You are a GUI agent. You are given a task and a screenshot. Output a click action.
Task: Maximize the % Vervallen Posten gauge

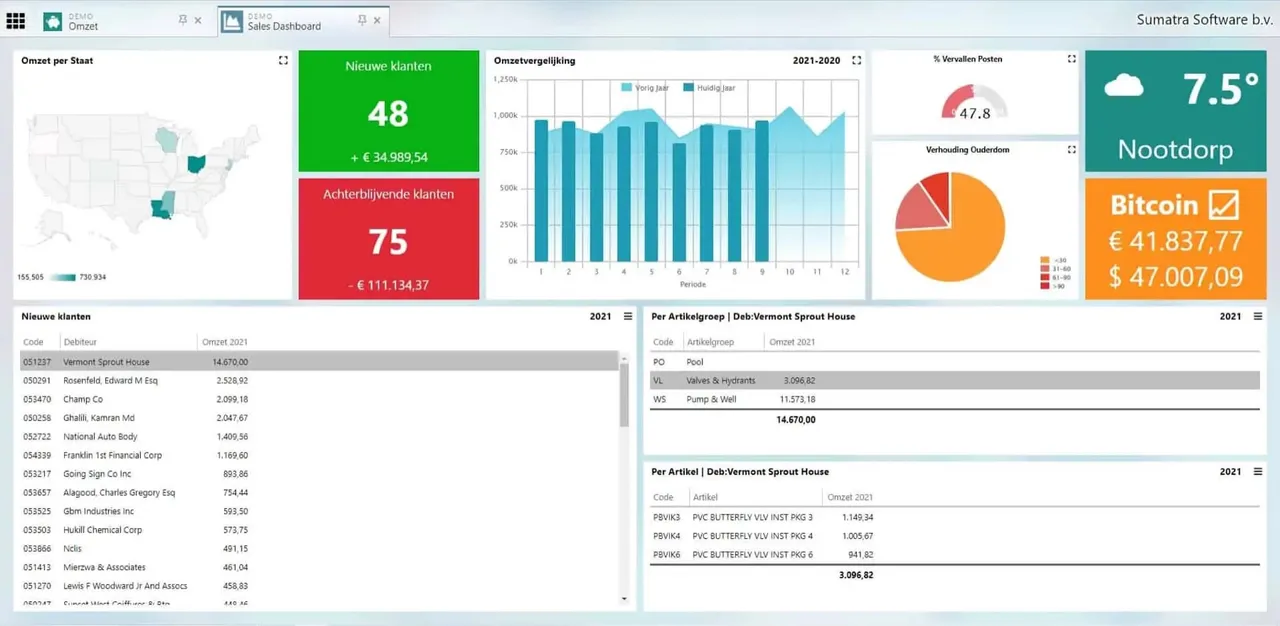(1072, 59)
